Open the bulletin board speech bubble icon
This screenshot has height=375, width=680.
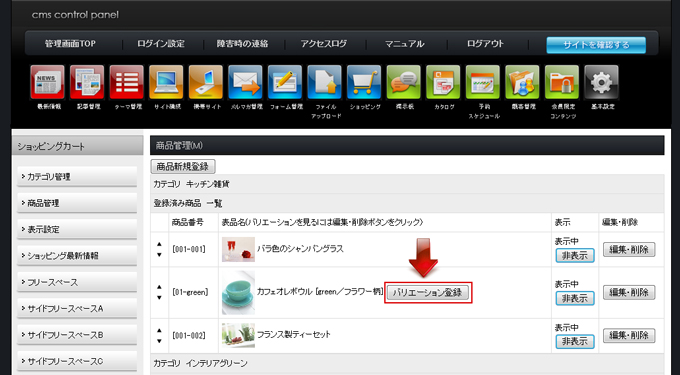click(x=403, y=82)
